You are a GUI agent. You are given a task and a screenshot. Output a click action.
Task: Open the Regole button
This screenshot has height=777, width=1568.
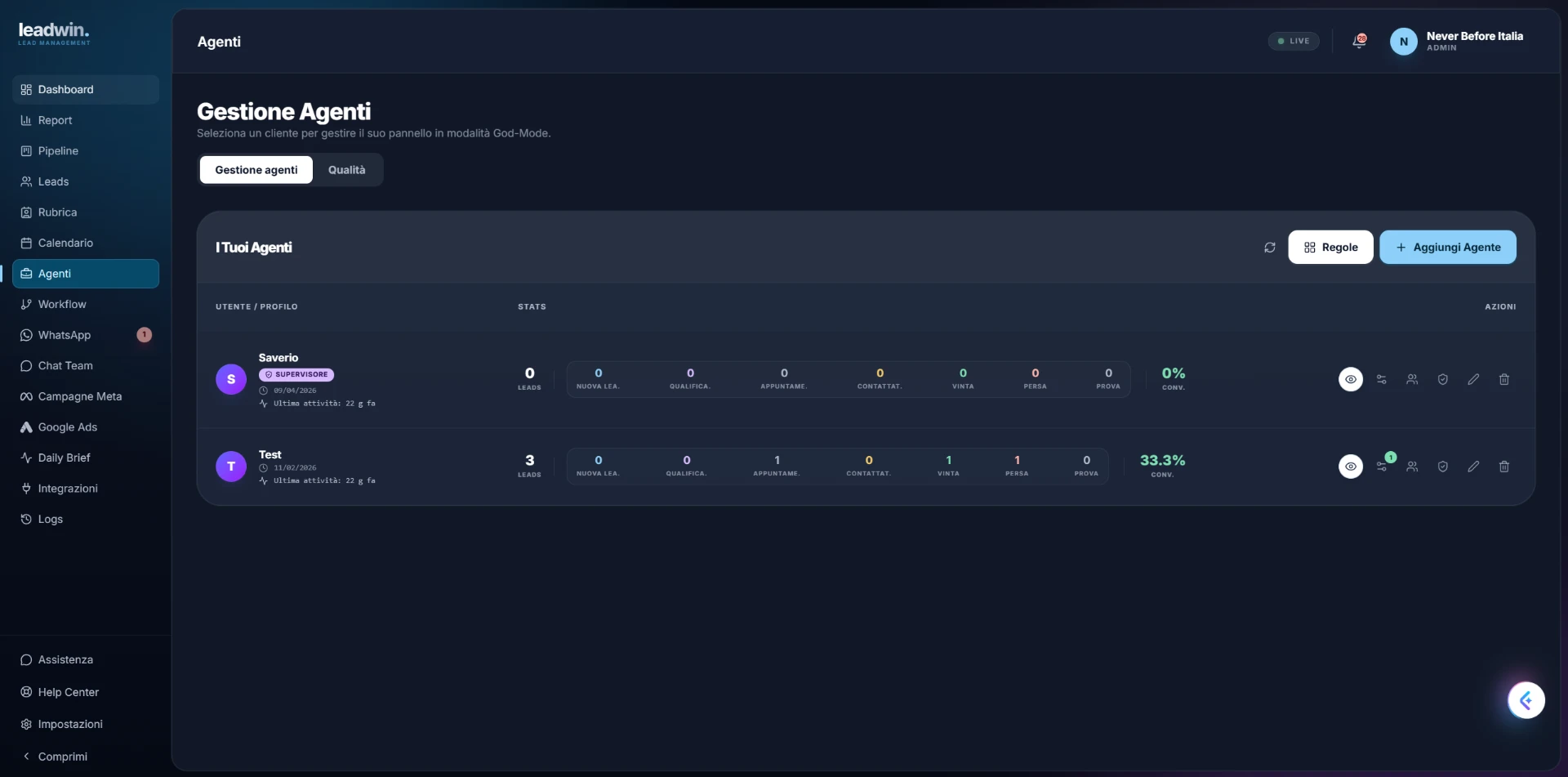point(1331,248)
